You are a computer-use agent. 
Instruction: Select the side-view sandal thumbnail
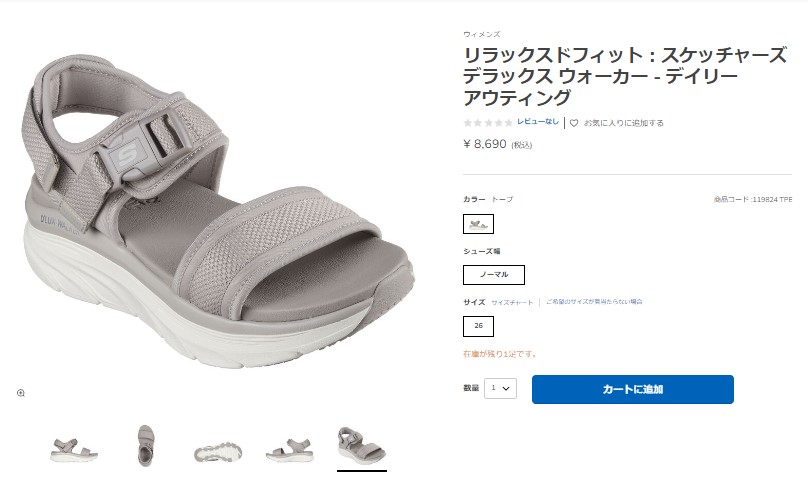click(74, 450)
